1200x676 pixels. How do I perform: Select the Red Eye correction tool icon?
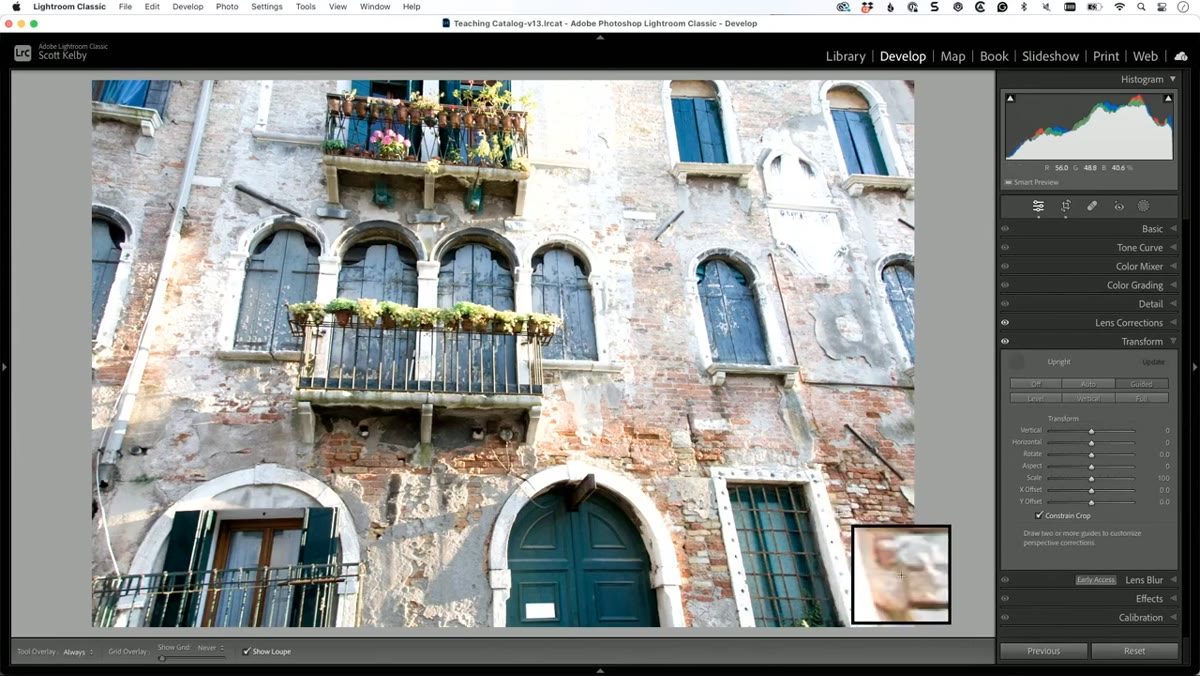point(1119,206)
